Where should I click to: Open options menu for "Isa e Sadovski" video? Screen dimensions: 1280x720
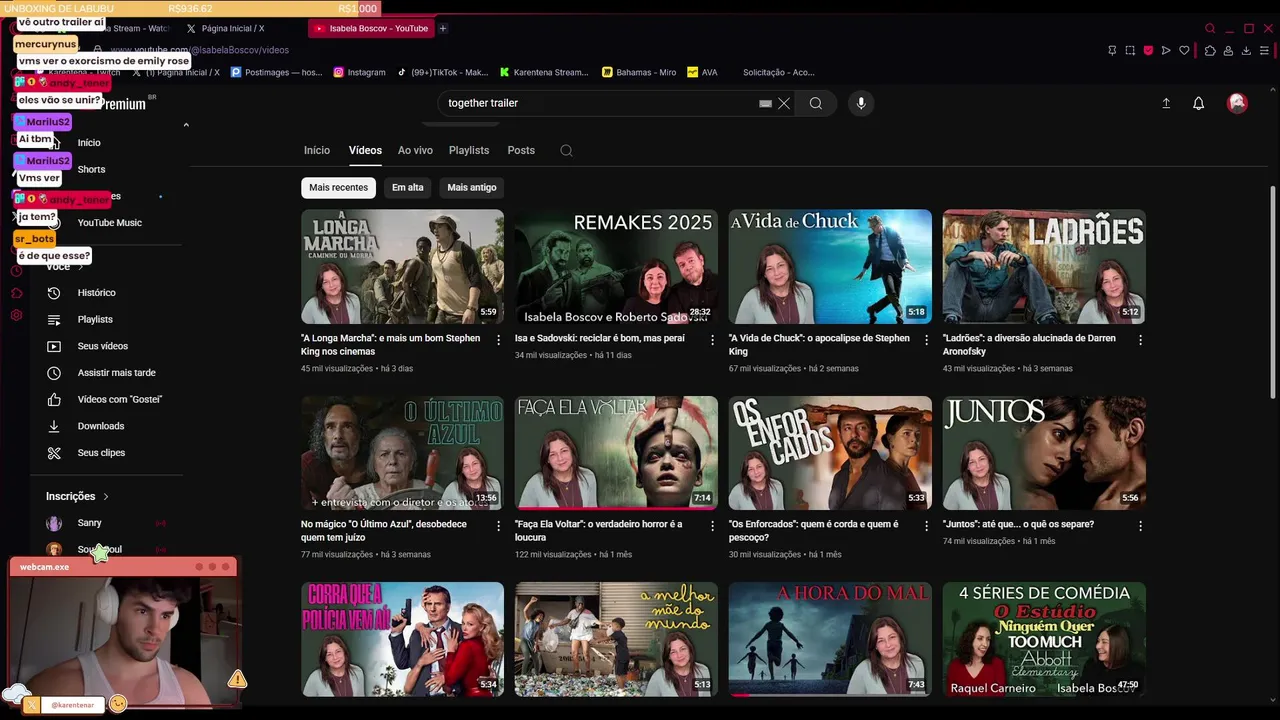pos(713,340)
